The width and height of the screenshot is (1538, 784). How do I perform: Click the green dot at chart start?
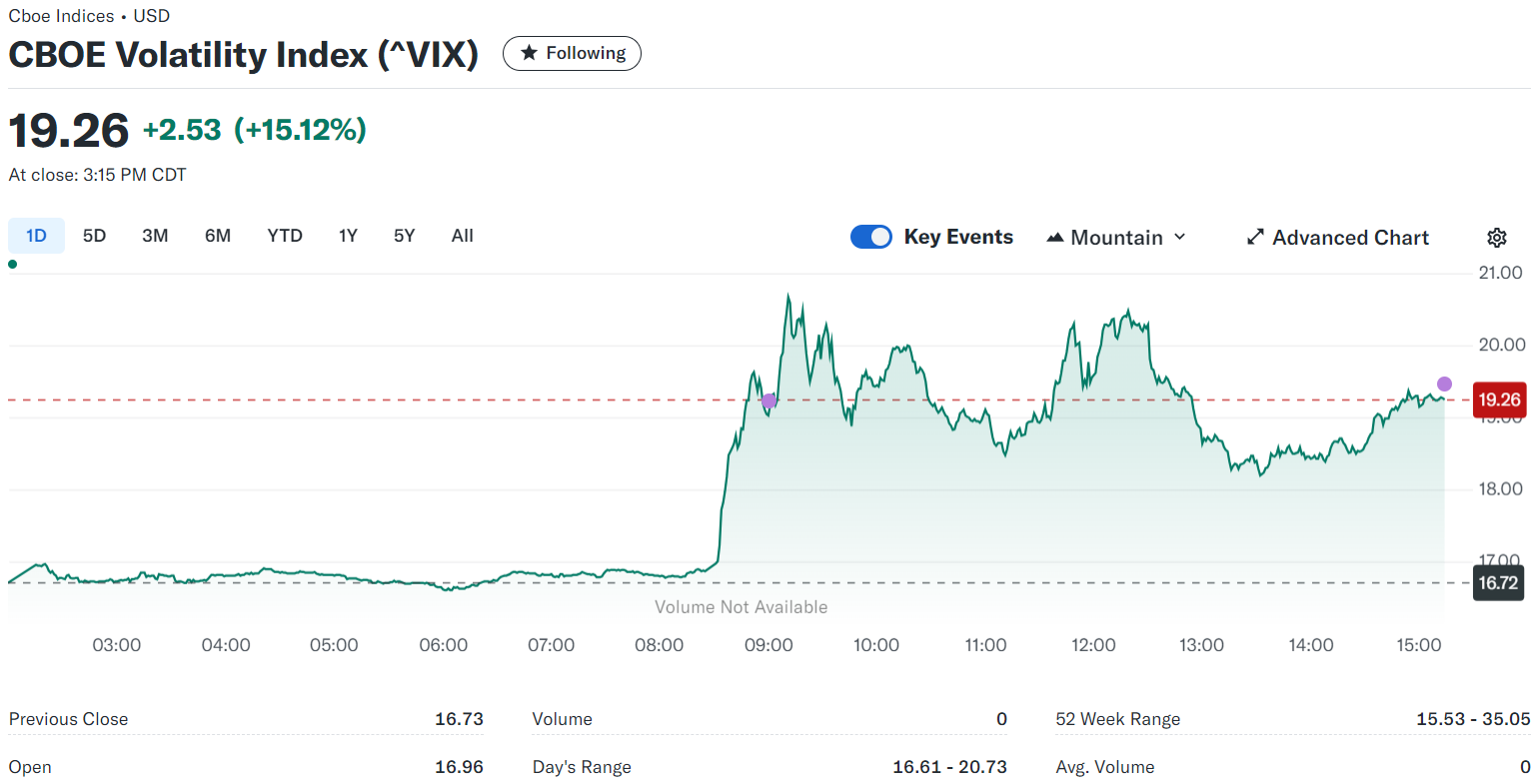(12, 265)
